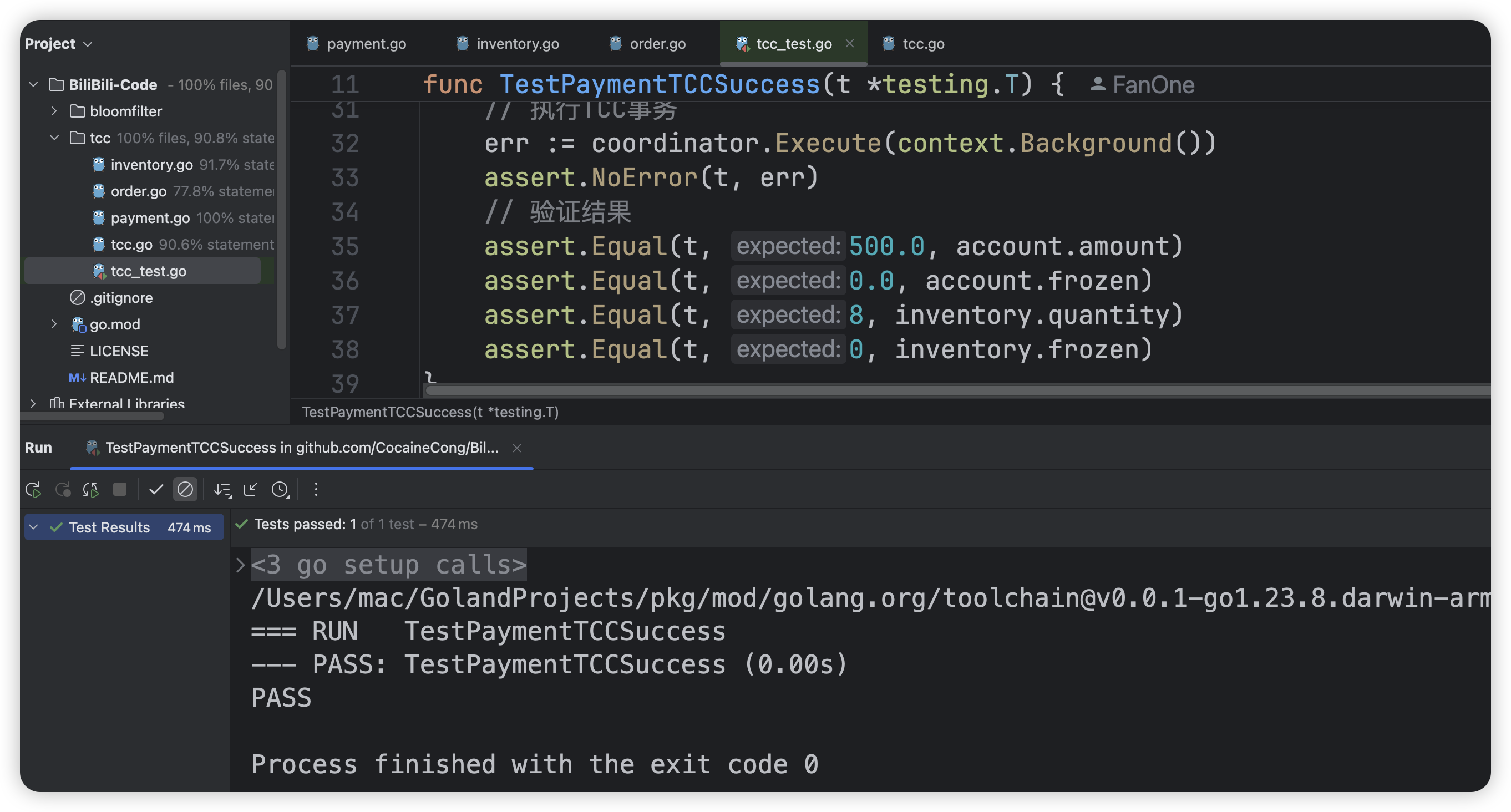Click the editor horizontal scrollbar

(x=939, y=390)
